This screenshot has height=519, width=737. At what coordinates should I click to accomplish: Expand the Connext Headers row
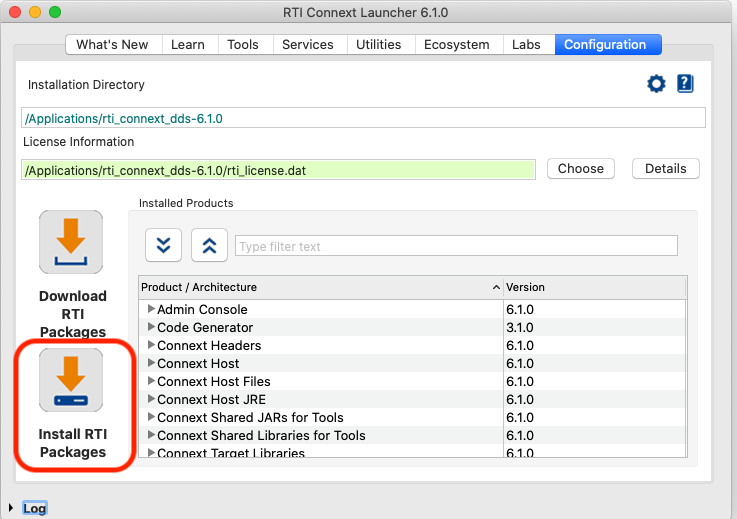151,345
